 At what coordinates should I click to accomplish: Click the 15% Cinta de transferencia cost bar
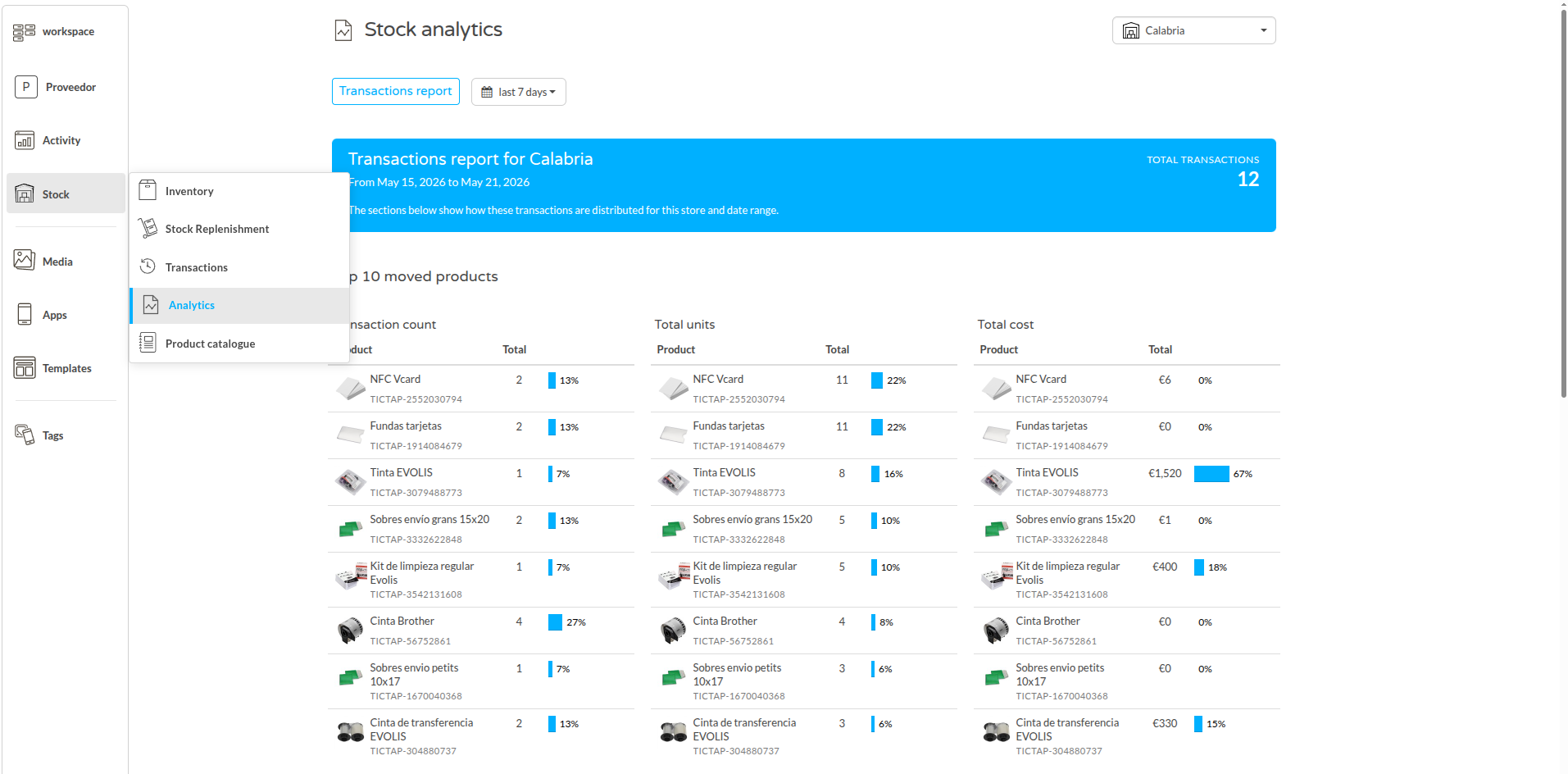(x=1198, y=724)
